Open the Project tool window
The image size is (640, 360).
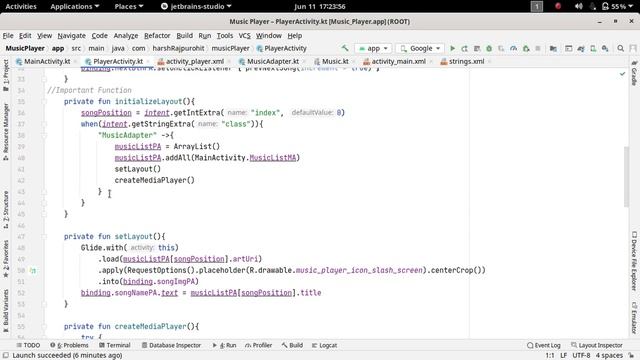(6, 75)
